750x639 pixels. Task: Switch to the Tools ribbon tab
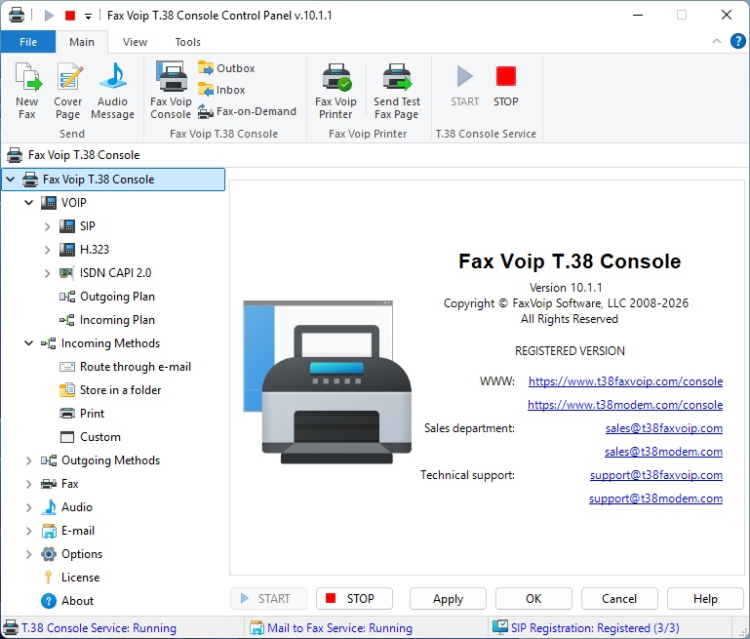(x=188, y=42)
